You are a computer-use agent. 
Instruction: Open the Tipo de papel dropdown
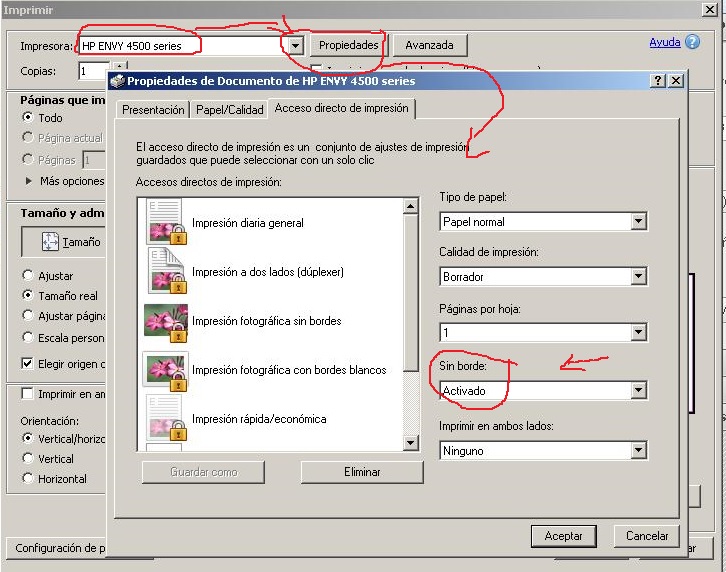(638, 221)
